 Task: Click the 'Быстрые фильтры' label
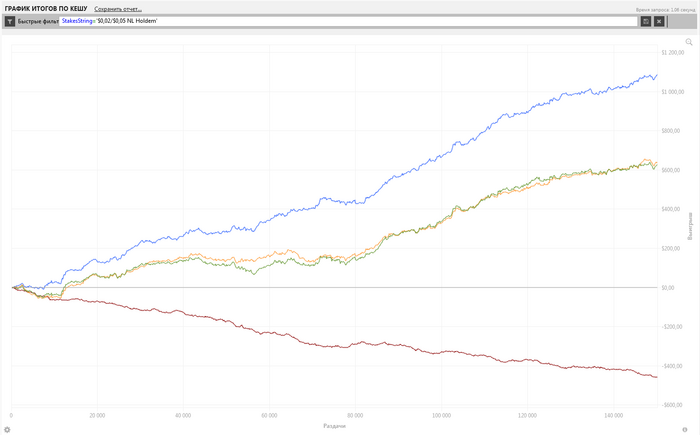coord(38,21)
